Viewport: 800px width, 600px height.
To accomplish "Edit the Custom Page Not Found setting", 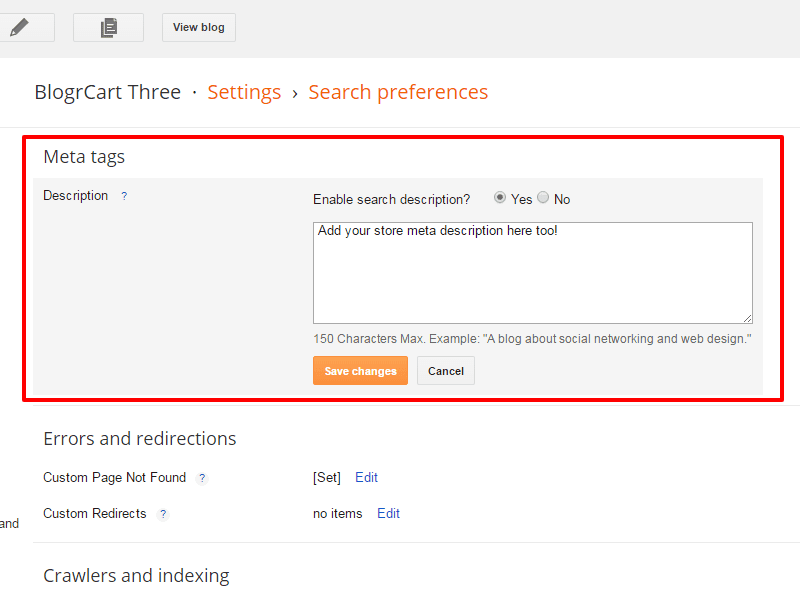I will (x=366, y=478).
